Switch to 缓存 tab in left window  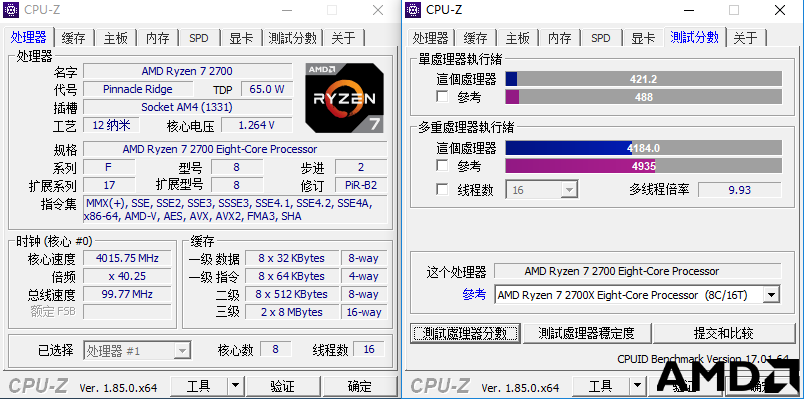tap(73, 38)
